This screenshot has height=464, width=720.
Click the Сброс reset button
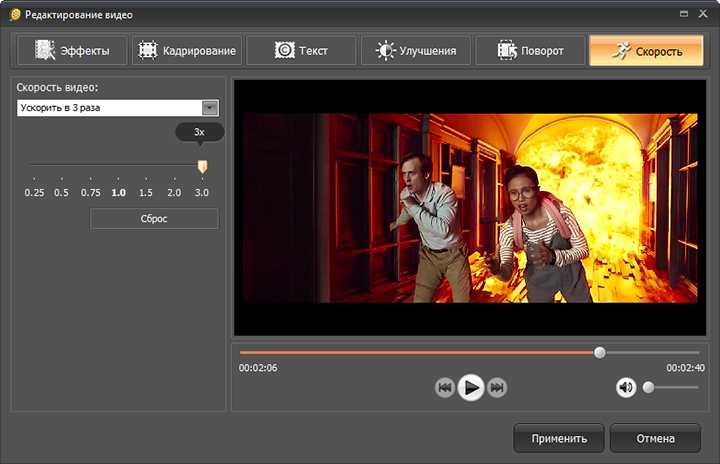coord(154,219)
